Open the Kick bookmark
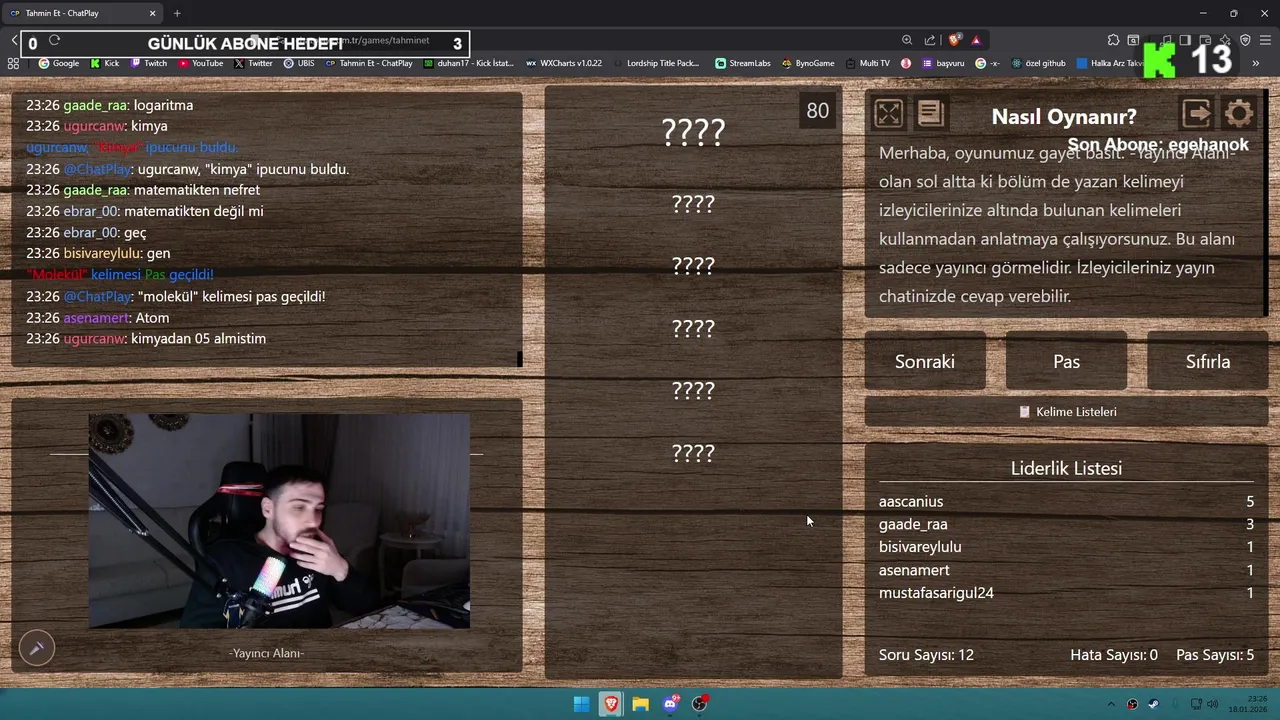Image resolution: width=1280 pixels, height=720 pixels. tap(105, 63)
